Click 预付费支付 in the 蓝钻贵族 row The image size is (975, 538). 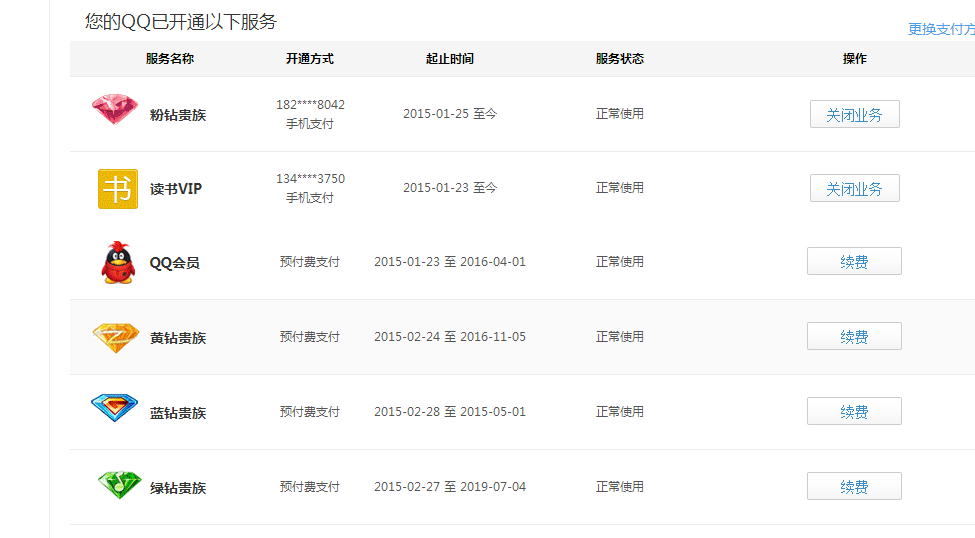(x=310, y=412)
